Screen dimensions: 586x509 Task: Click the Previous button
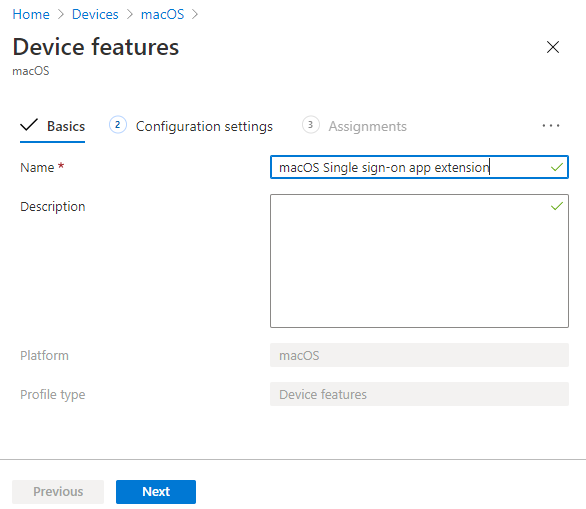pos(58,492)
